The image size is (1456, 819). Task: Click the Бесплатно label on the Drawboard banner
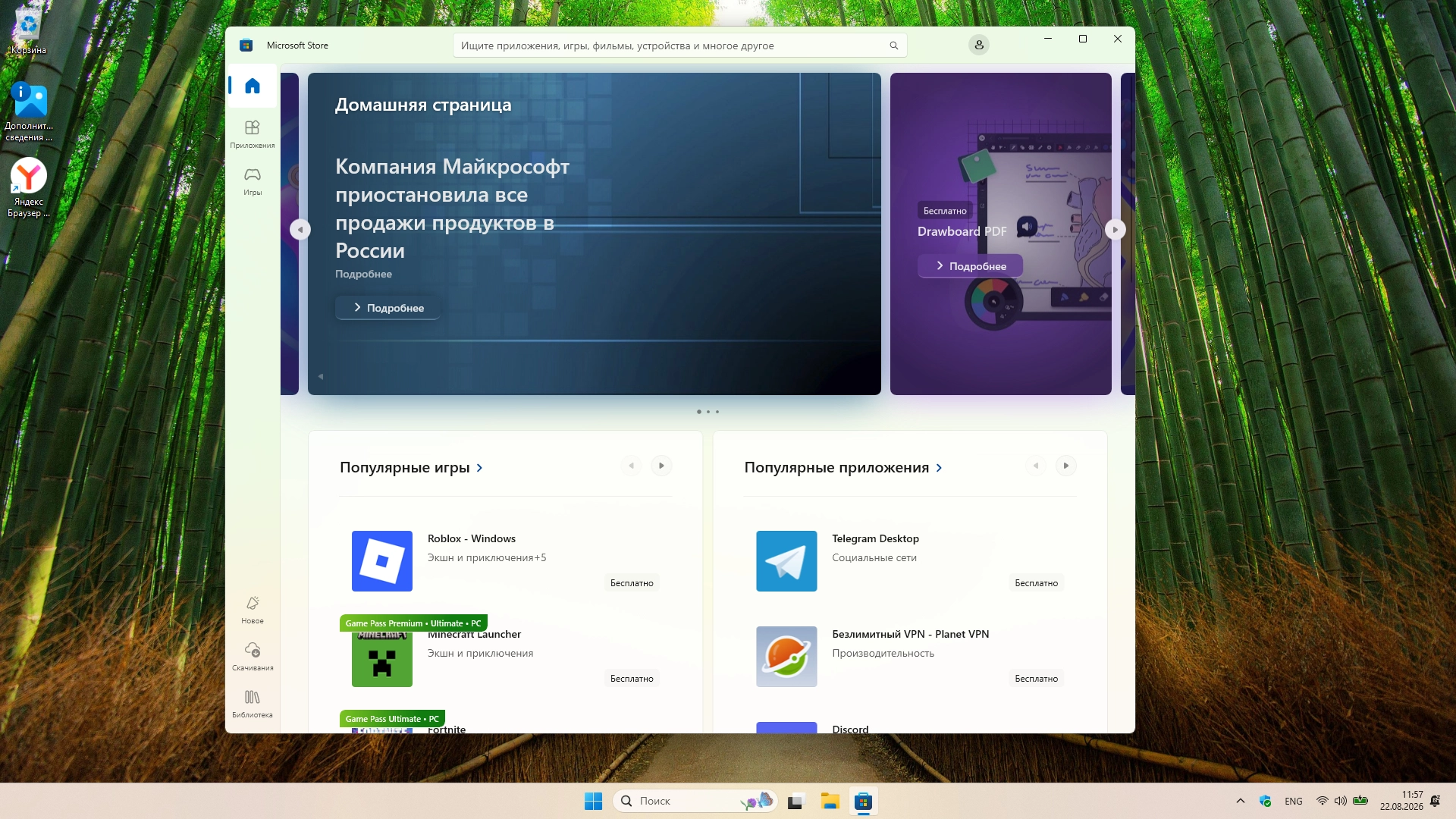(945, 211)
